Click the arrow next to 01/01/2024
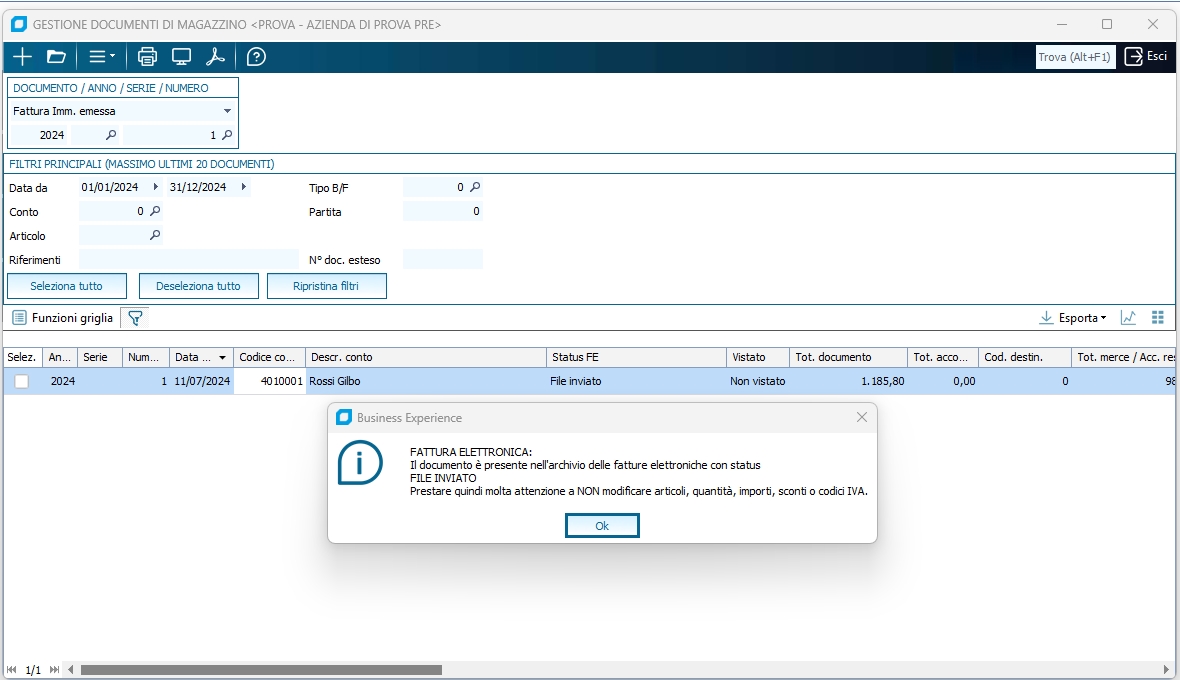 click(156, 187)
